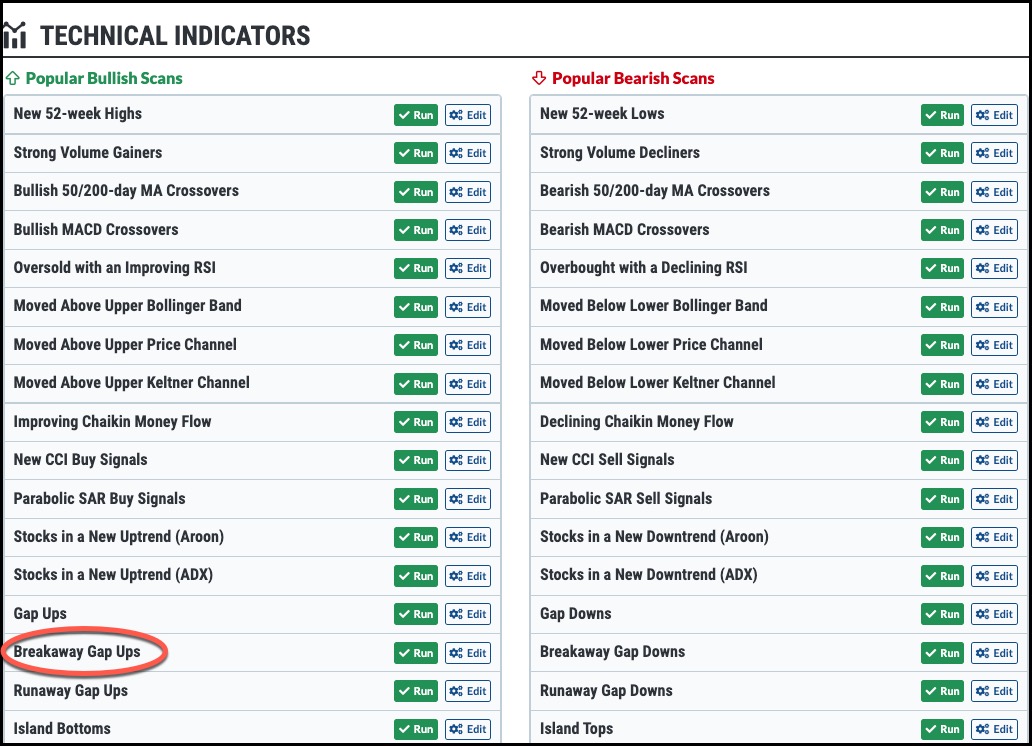Image resolution: width=1032 pixels, height=746 pixels.
Task: Edit the Gap Ups scan
Action: click(468, 614)
